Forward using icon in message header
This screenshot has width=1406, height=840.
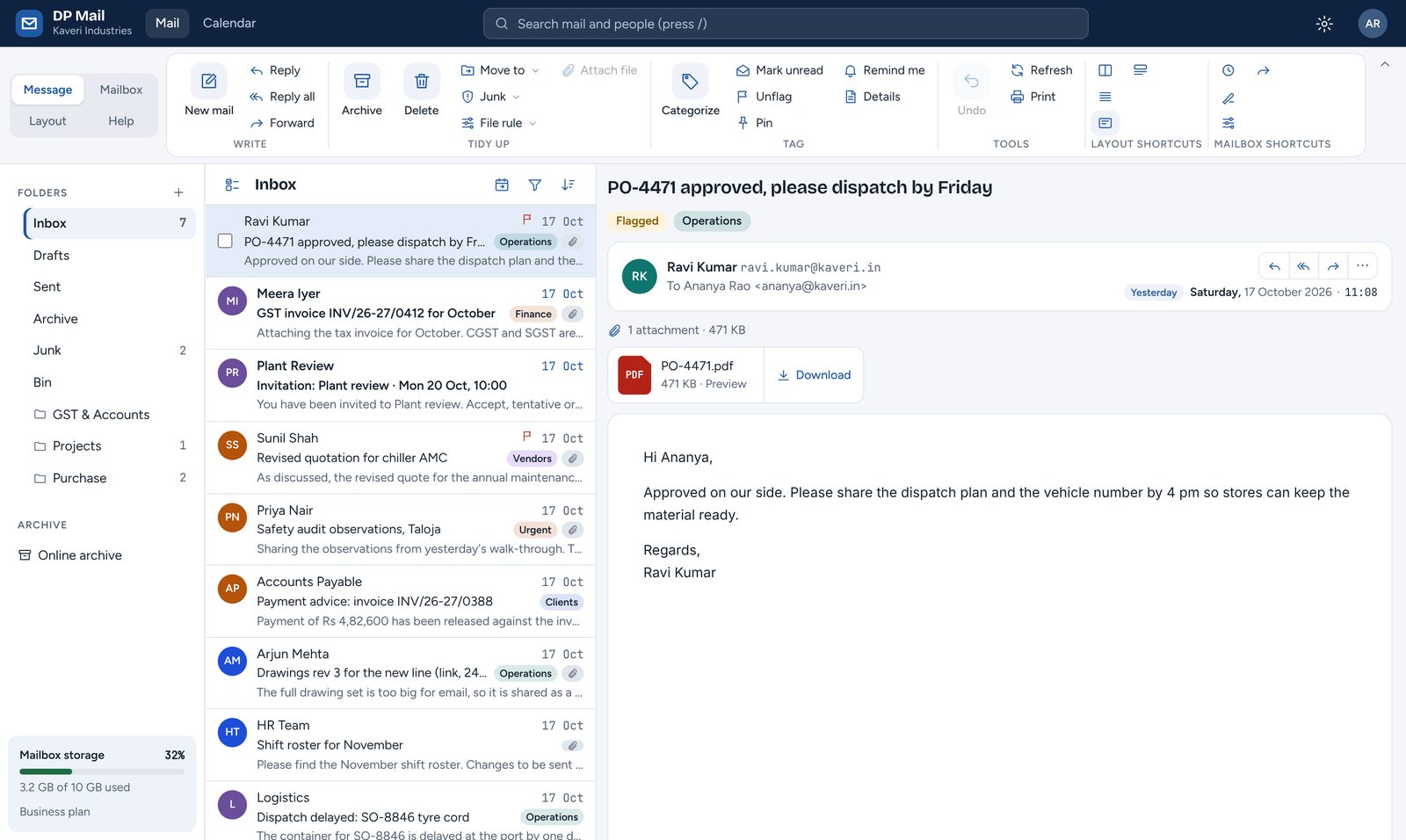1333,265
